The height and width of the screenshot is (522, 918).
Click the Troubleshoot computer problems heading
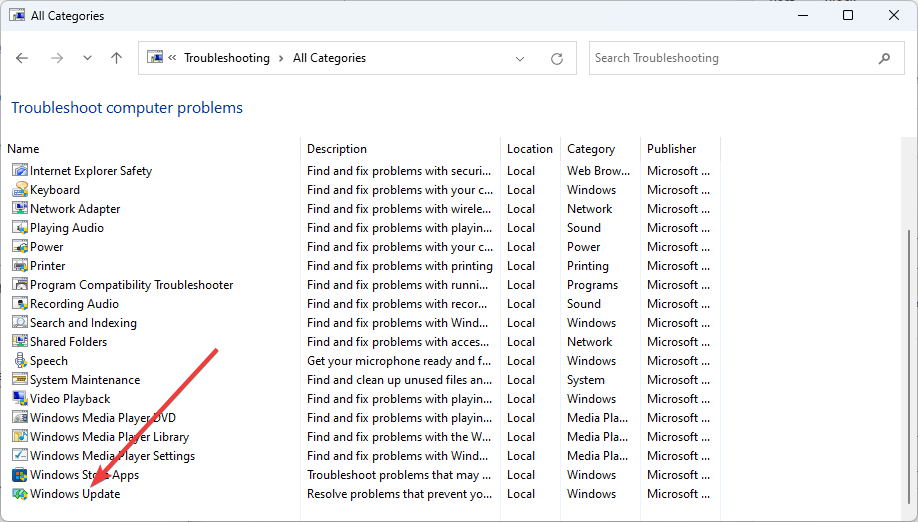[x=127, y=108]
